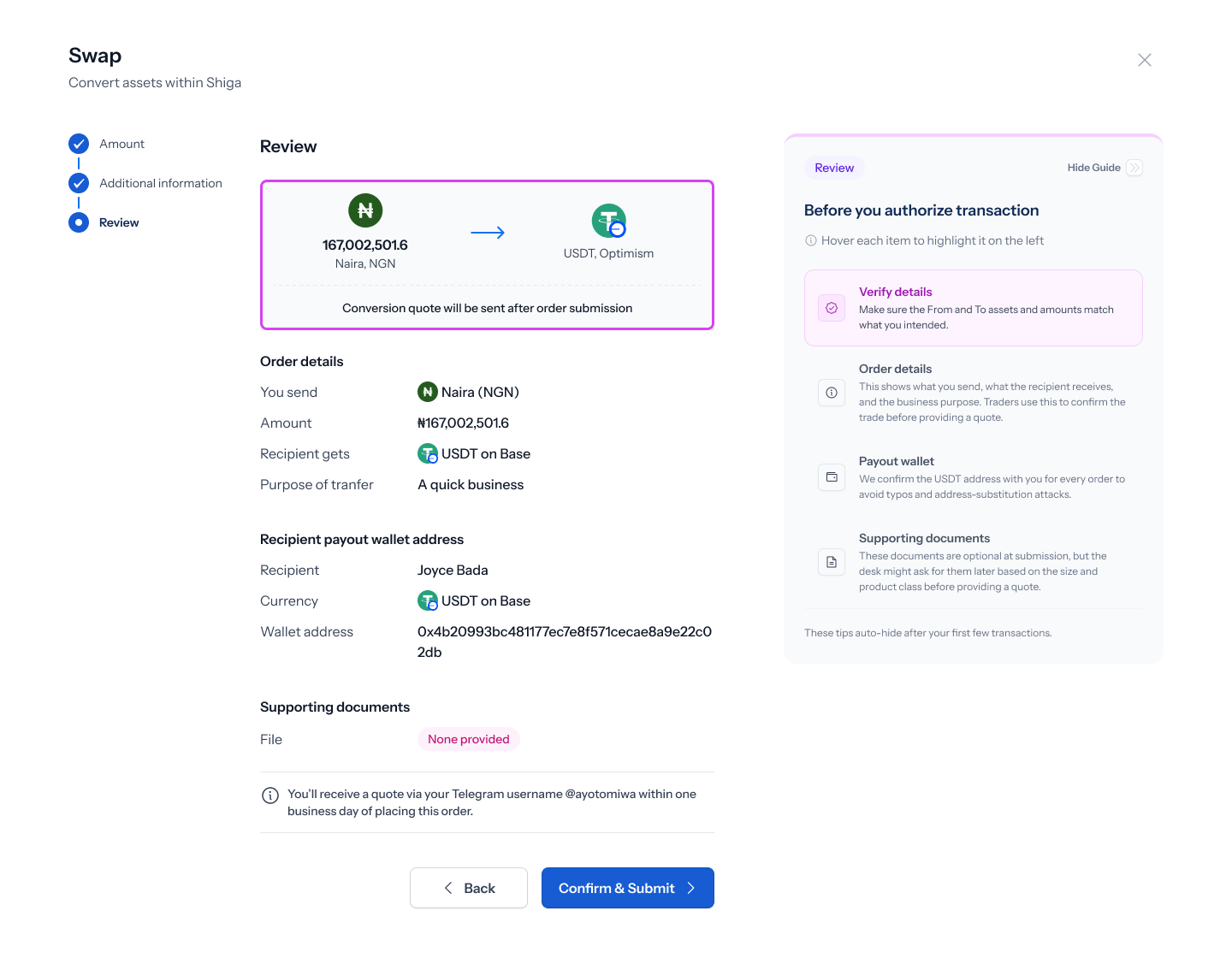The width and height of the screenshot is (1232, 970).
Task: Click the None provided badge
Action: pos(469,739)
